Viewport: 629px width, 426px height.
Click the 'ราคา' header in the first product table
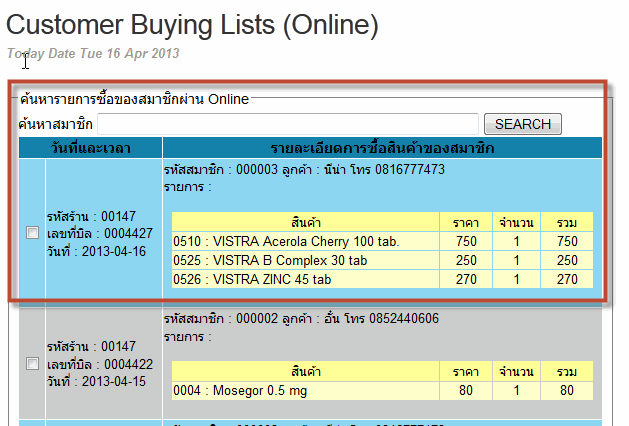(x=464, y=222)
